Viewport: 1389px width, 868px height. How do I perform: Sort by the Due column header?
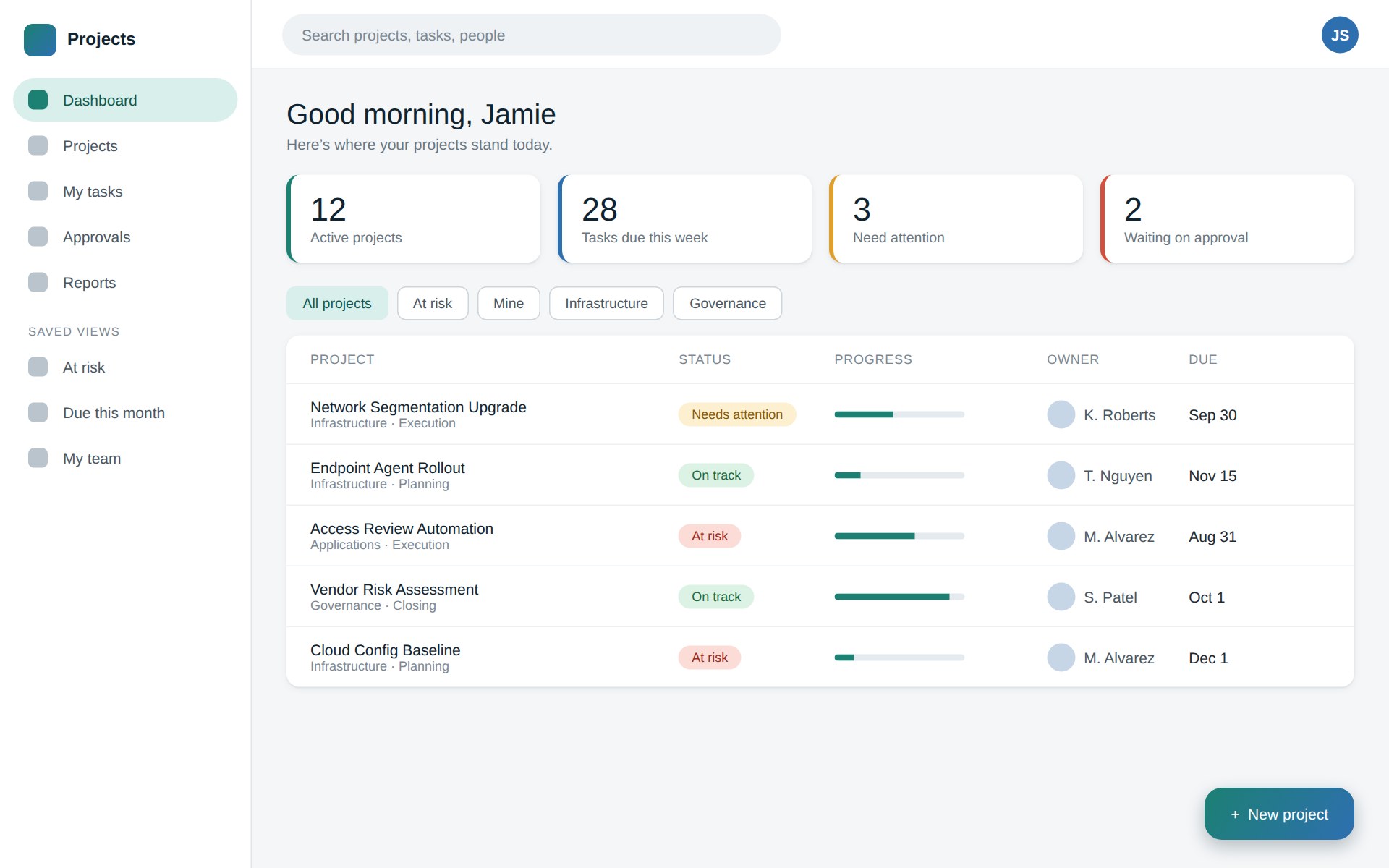[x=1203, y=359]
